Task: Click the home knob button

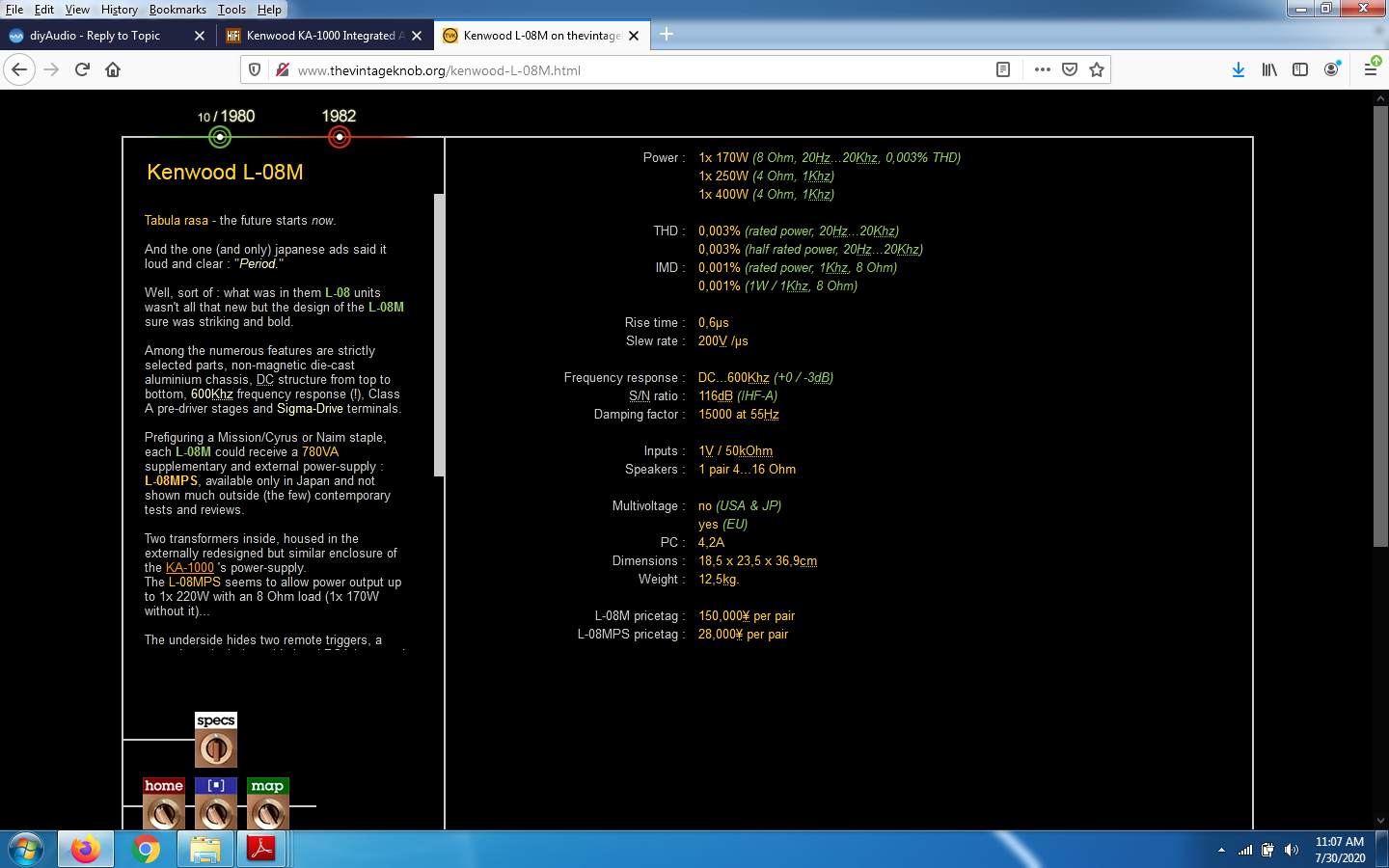Action: pos(164,803)
